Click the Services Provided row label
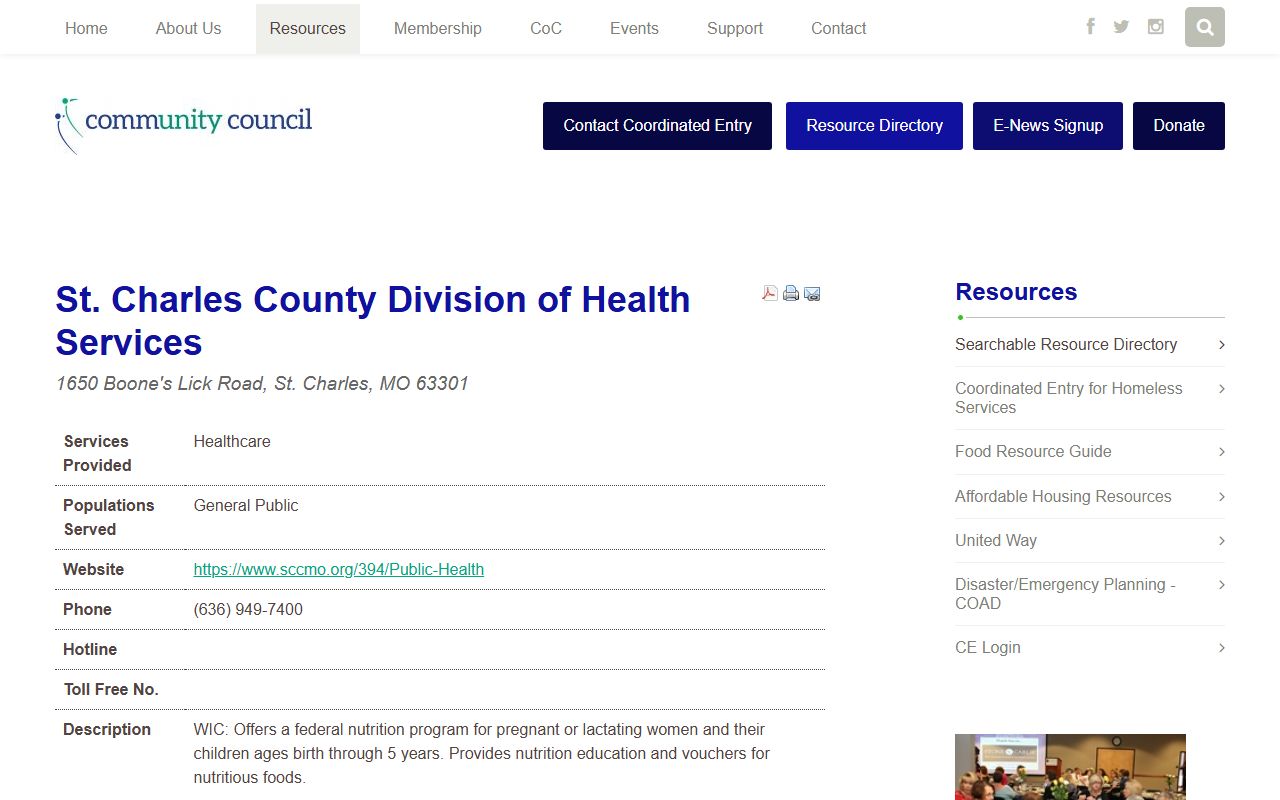This screenshot has width=1280, height=800. (97, 453)
